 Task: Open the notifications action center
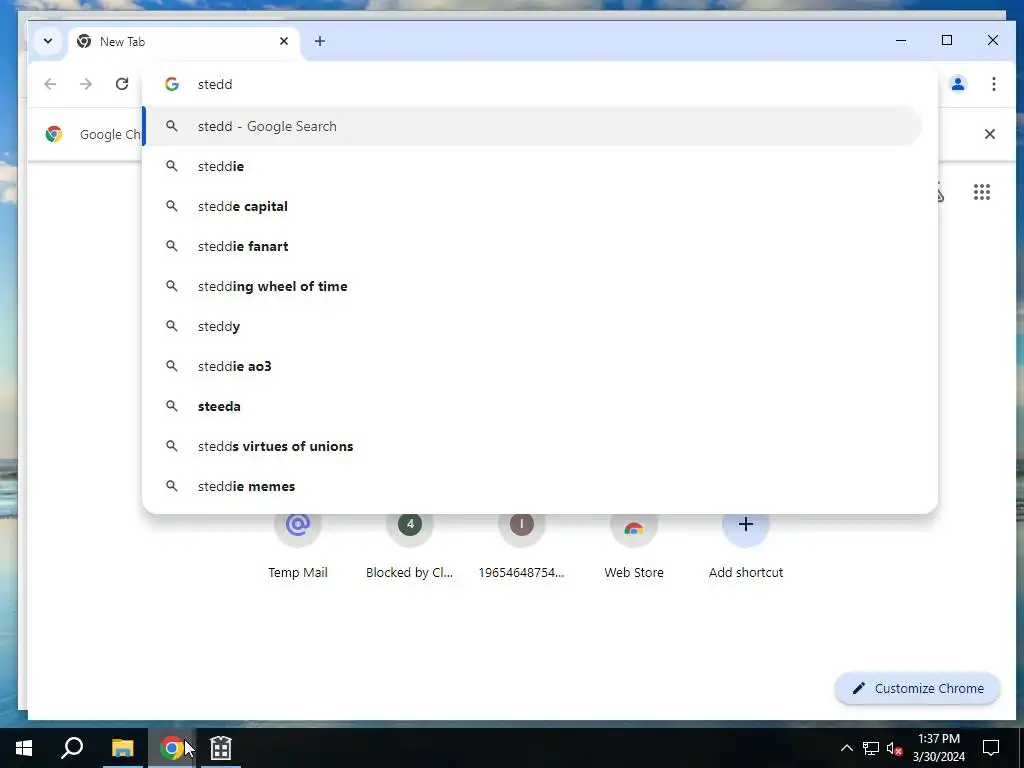[x=991, y=748]
